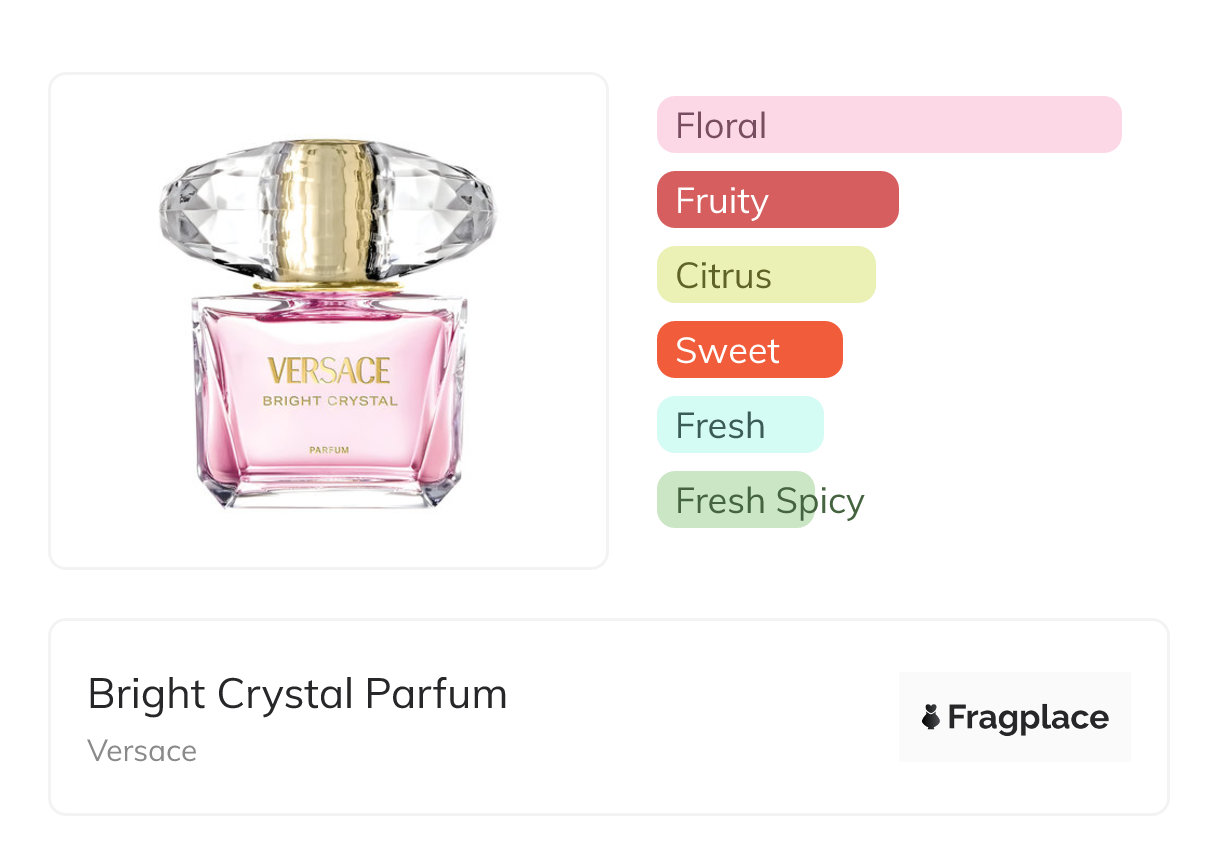Choose the Citrus accord bar
This screenshot has width=1218, height=864.
[766, 275]
